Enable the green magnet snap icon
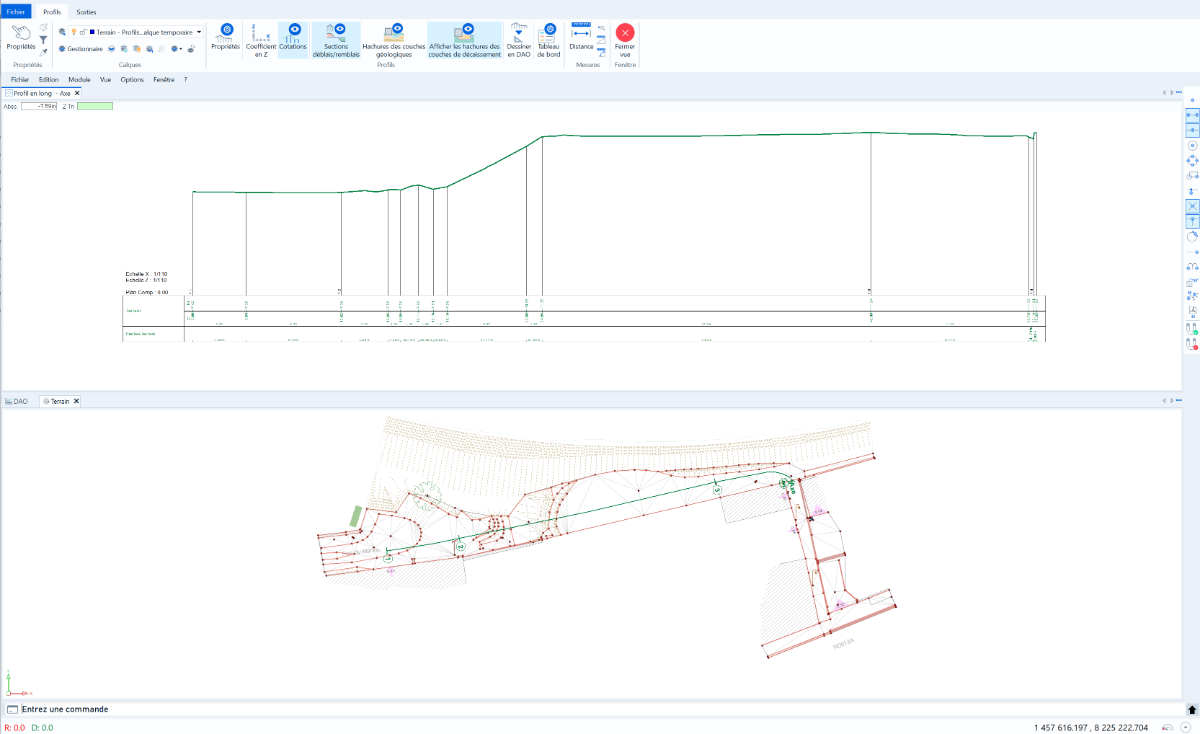 (x=1192, y=328)
